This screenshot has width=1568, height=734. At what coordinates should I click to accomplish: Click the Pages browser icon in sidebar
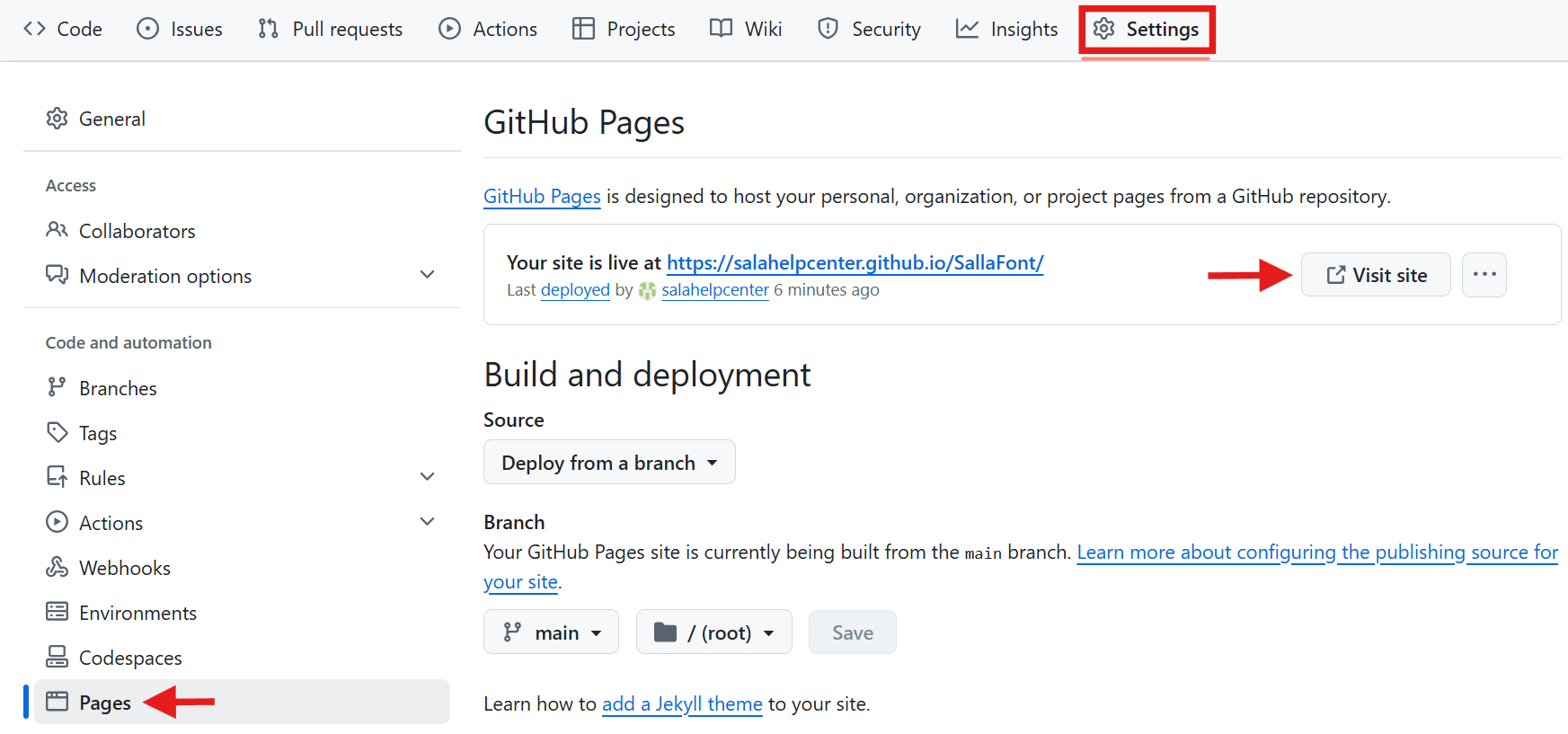[x=58, y=702]
